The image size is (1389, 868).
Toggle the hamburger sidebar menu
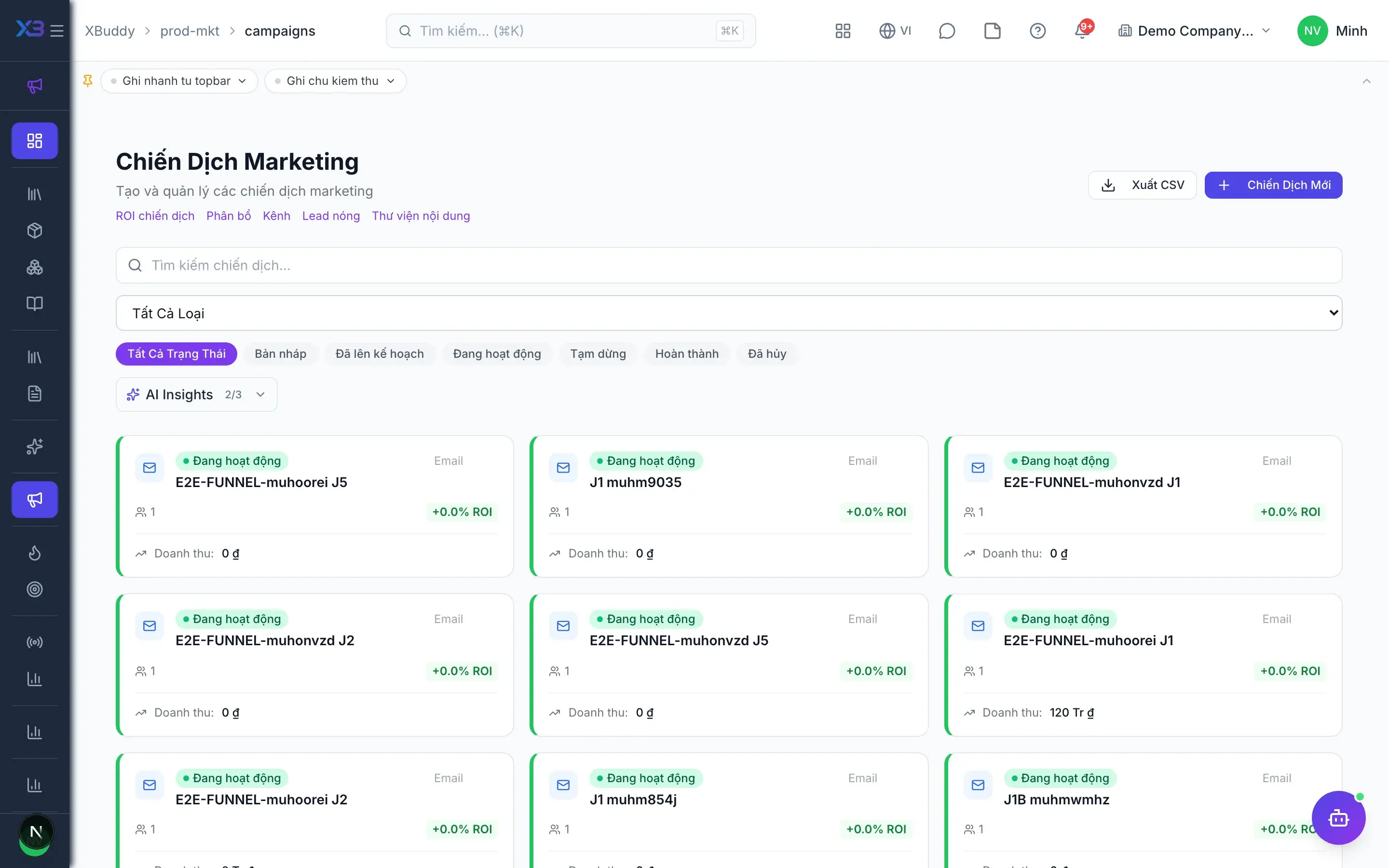pyautogui.click(x=57, y=30)
